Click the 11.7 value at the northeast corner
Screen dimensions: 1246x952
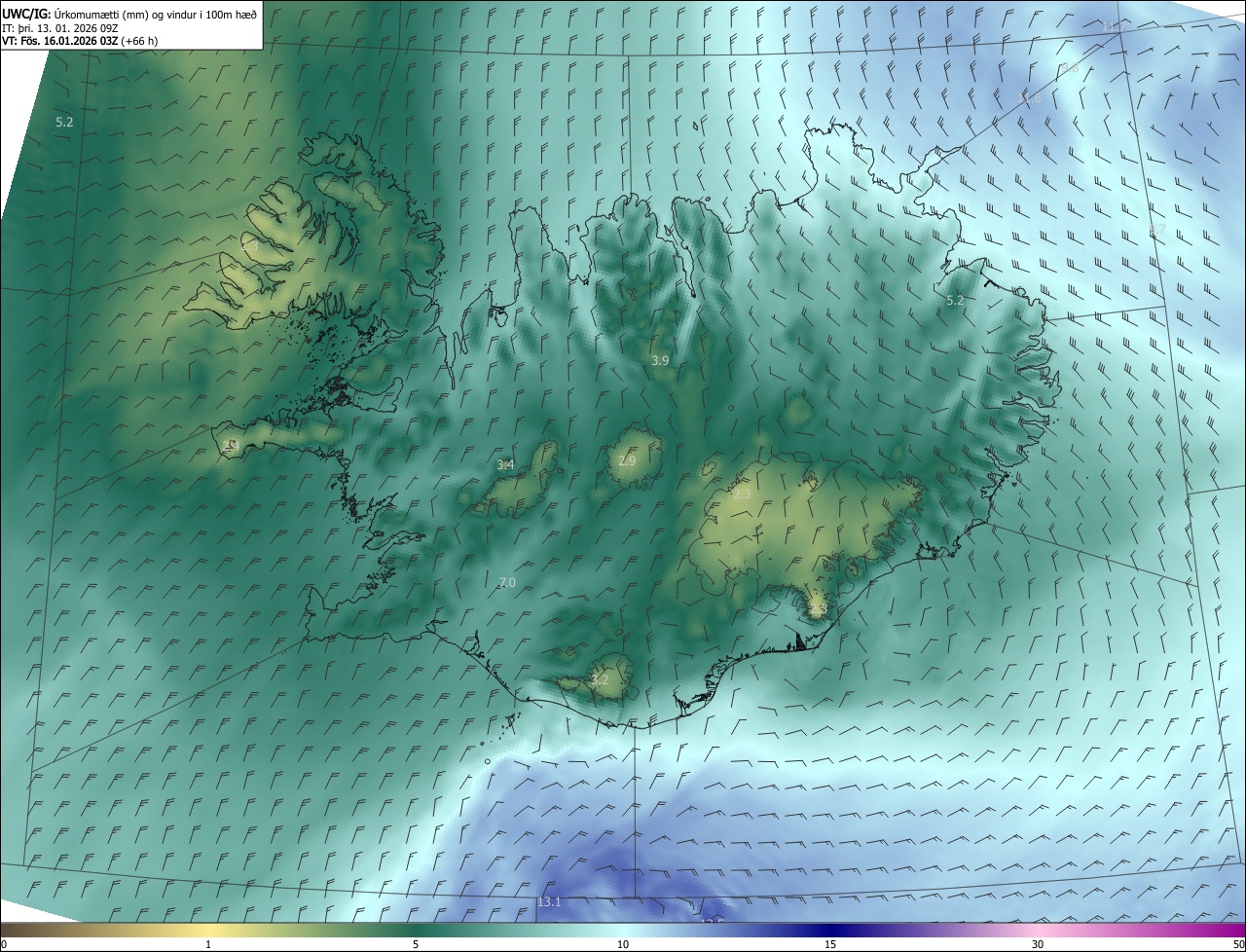click(x=1112, y=27)
